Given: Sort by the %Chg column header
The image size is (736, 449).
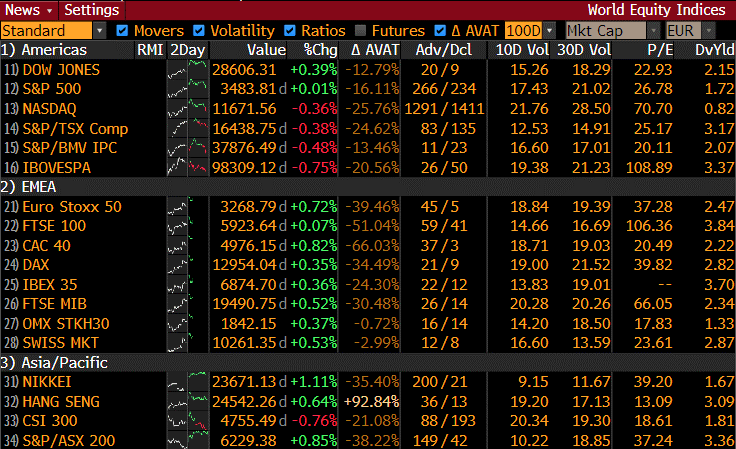Looking at the screenshot, I should (x=321, y=50).
